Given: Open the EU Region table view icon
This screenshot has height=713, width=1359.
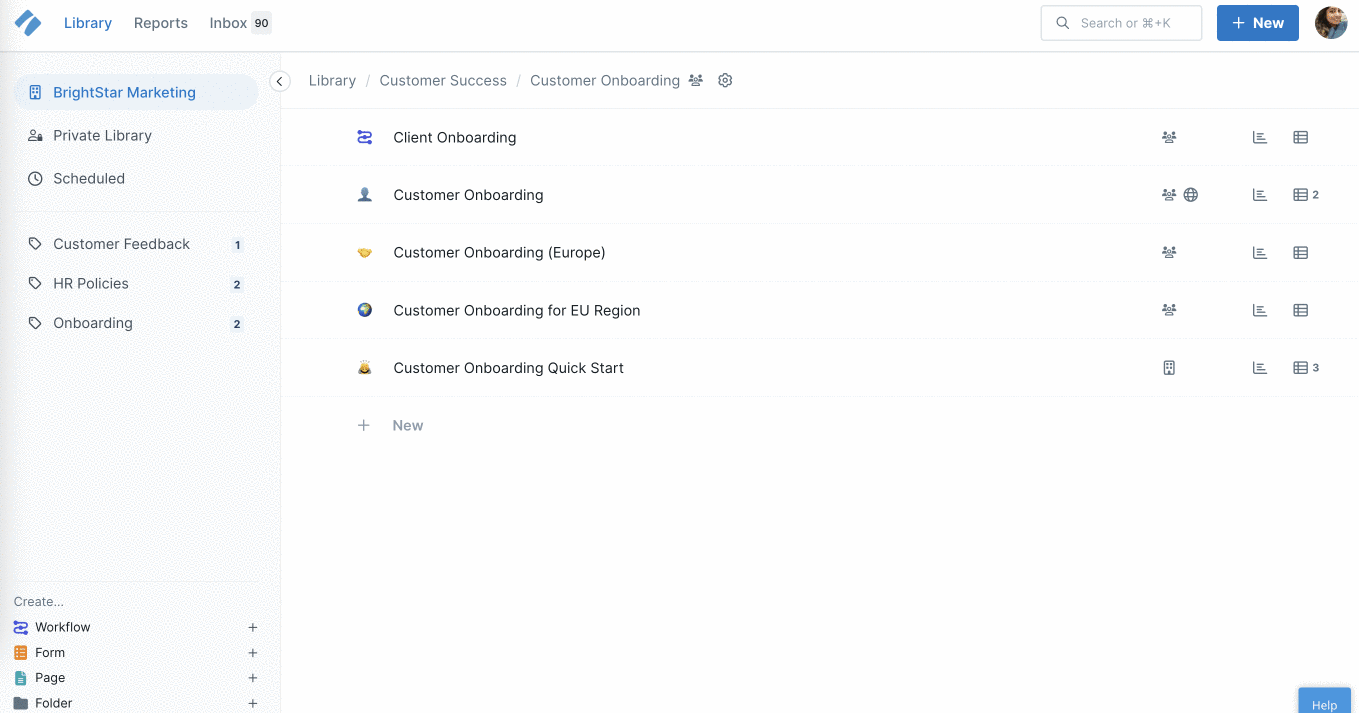Looking at the screenshot, I should pyautogui.click(x=1301, y=310).
